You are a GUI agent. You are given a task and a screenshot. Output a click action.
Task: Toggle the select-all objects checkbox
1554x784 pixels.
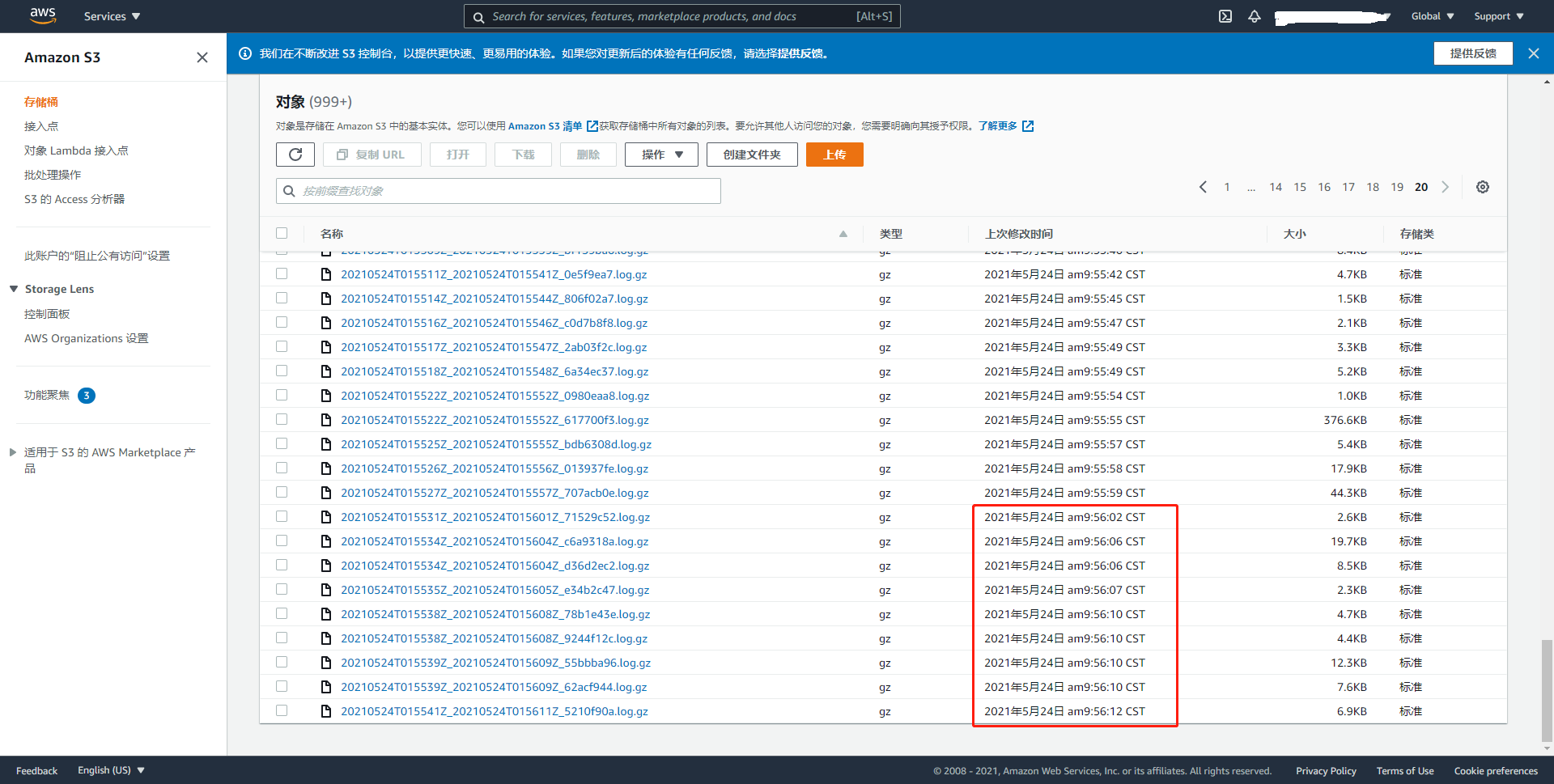(x=282, y=233)
